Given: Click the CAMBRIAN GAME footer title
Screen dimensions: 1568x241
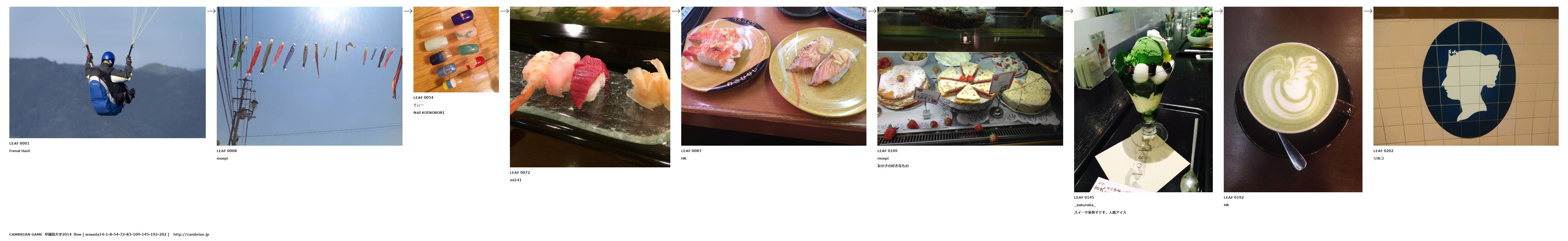Looking at the screenshot, I should [x=26, y=234].
